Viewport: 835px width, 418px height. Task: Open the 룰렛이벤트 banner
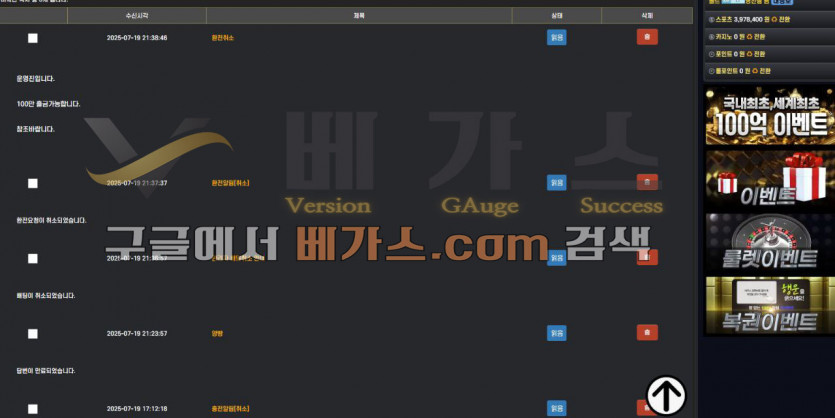770,242
